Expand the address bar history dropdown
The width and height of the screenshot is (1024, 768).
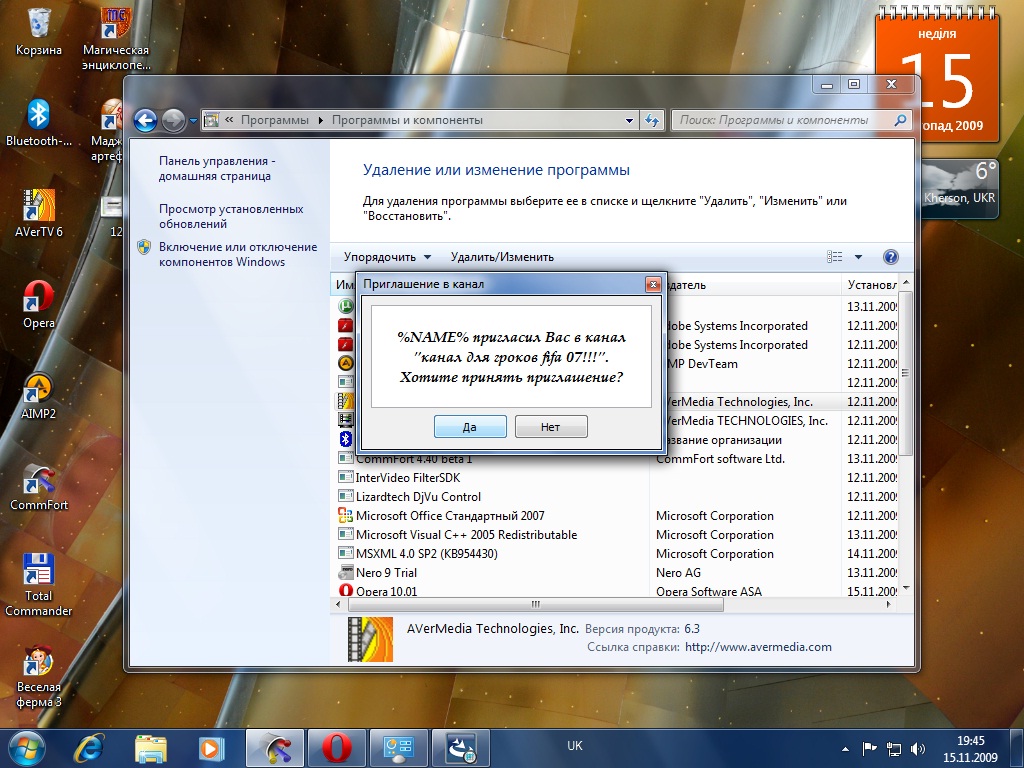coord(629,120)
